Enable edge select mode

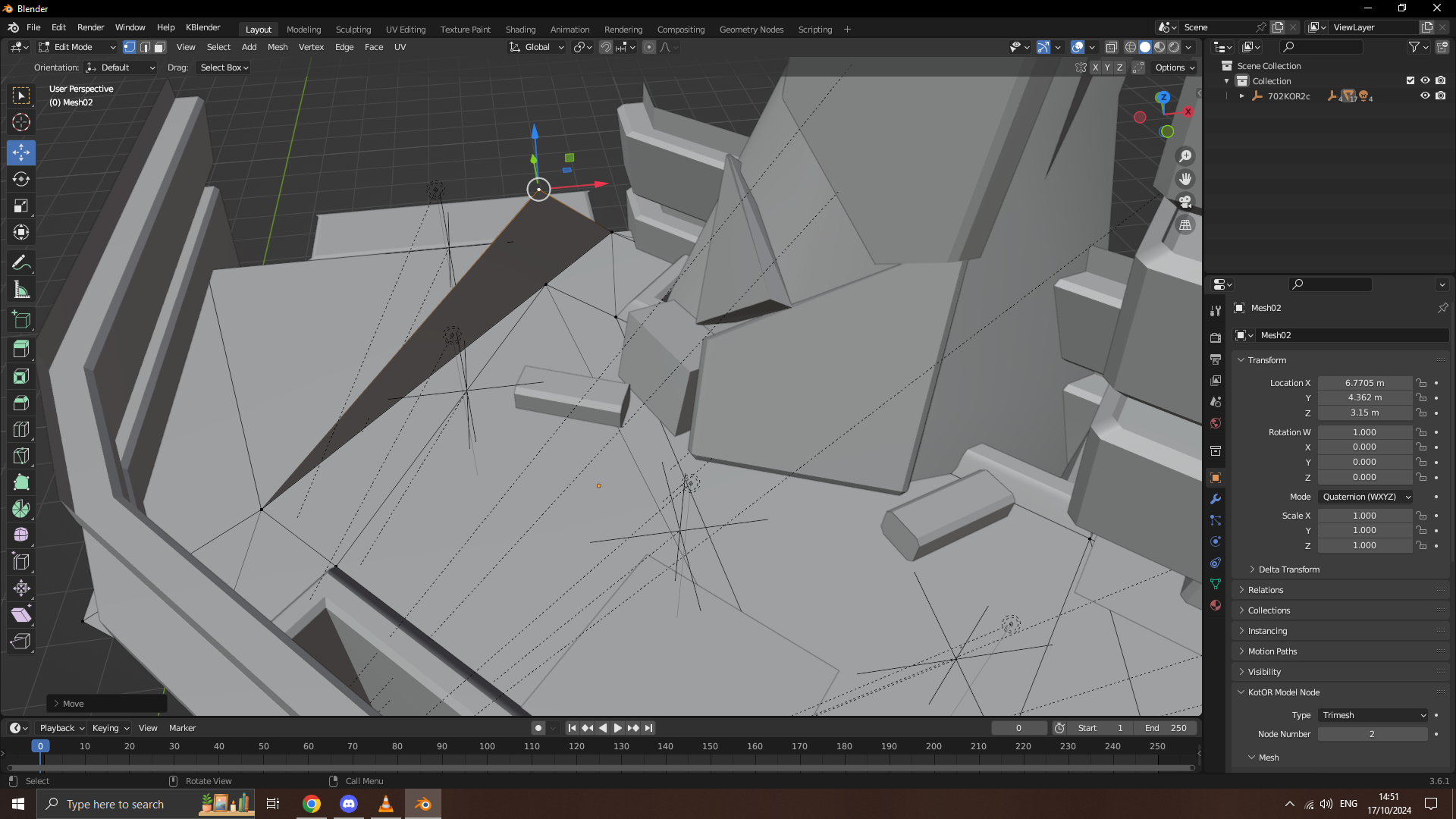click(x=145, y=47)
